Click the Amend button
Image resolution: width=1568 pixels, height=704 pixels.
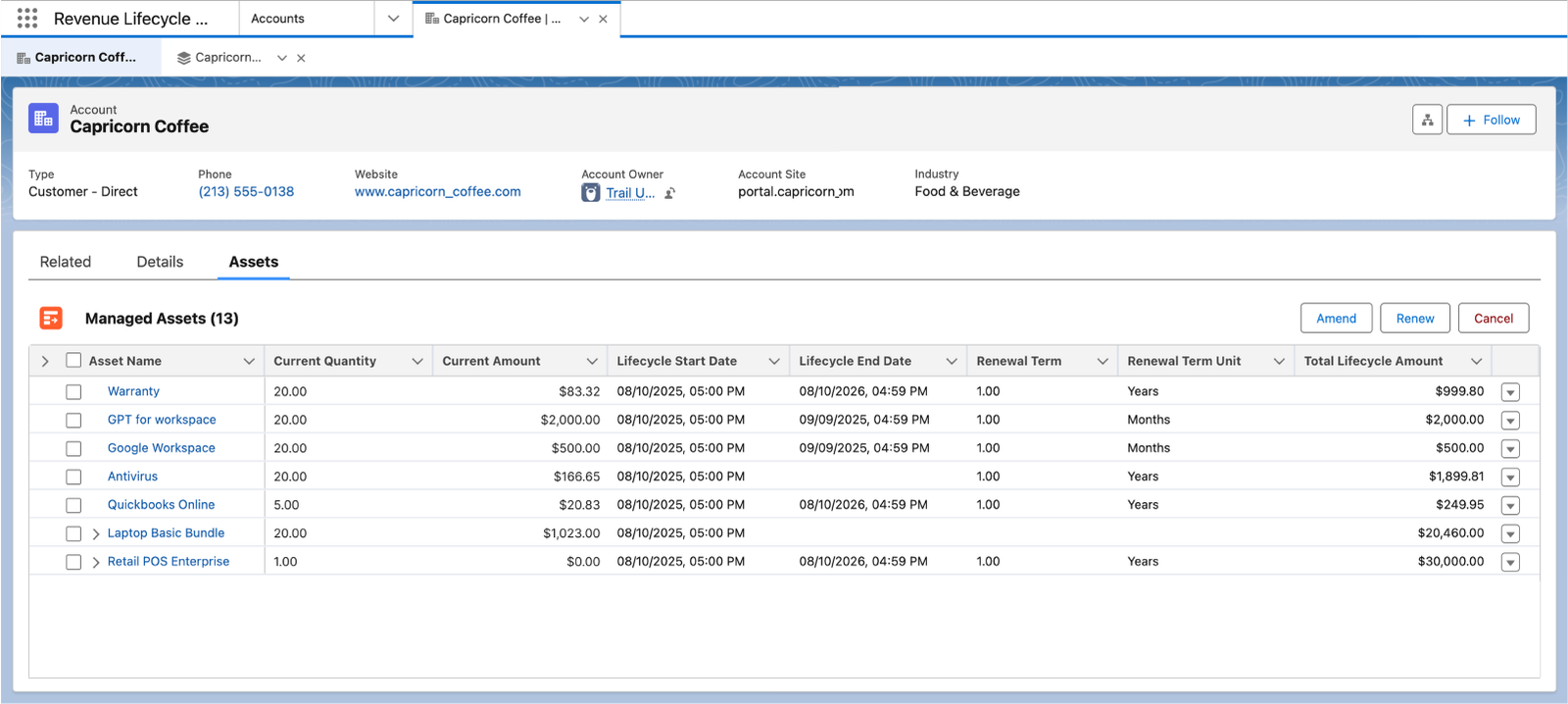coord(1336,319)
